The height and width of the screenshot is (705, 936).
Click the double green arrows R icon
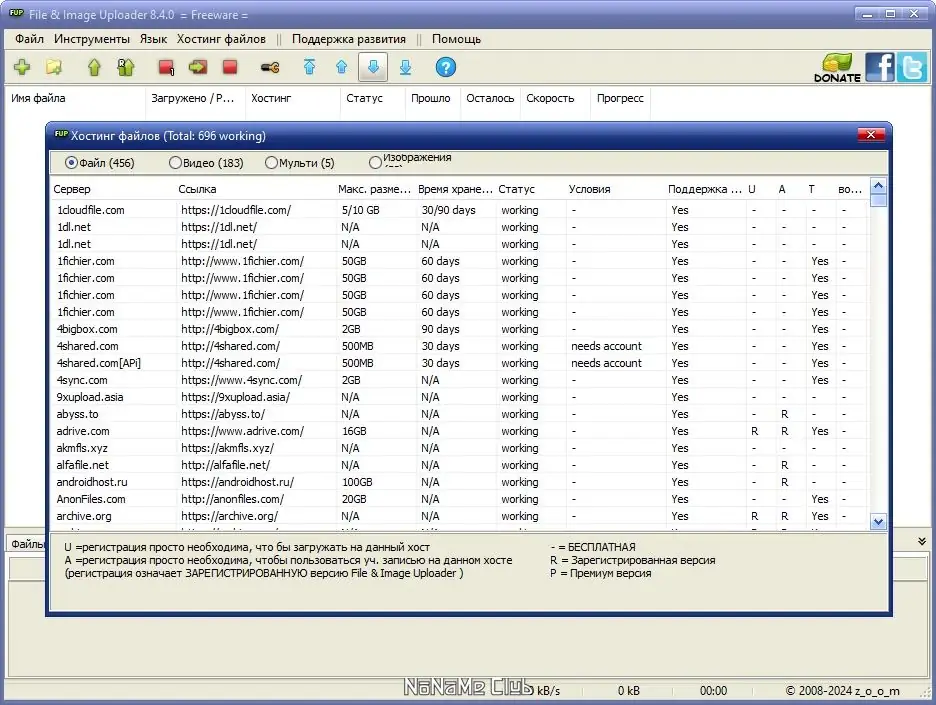coord(125,67)
